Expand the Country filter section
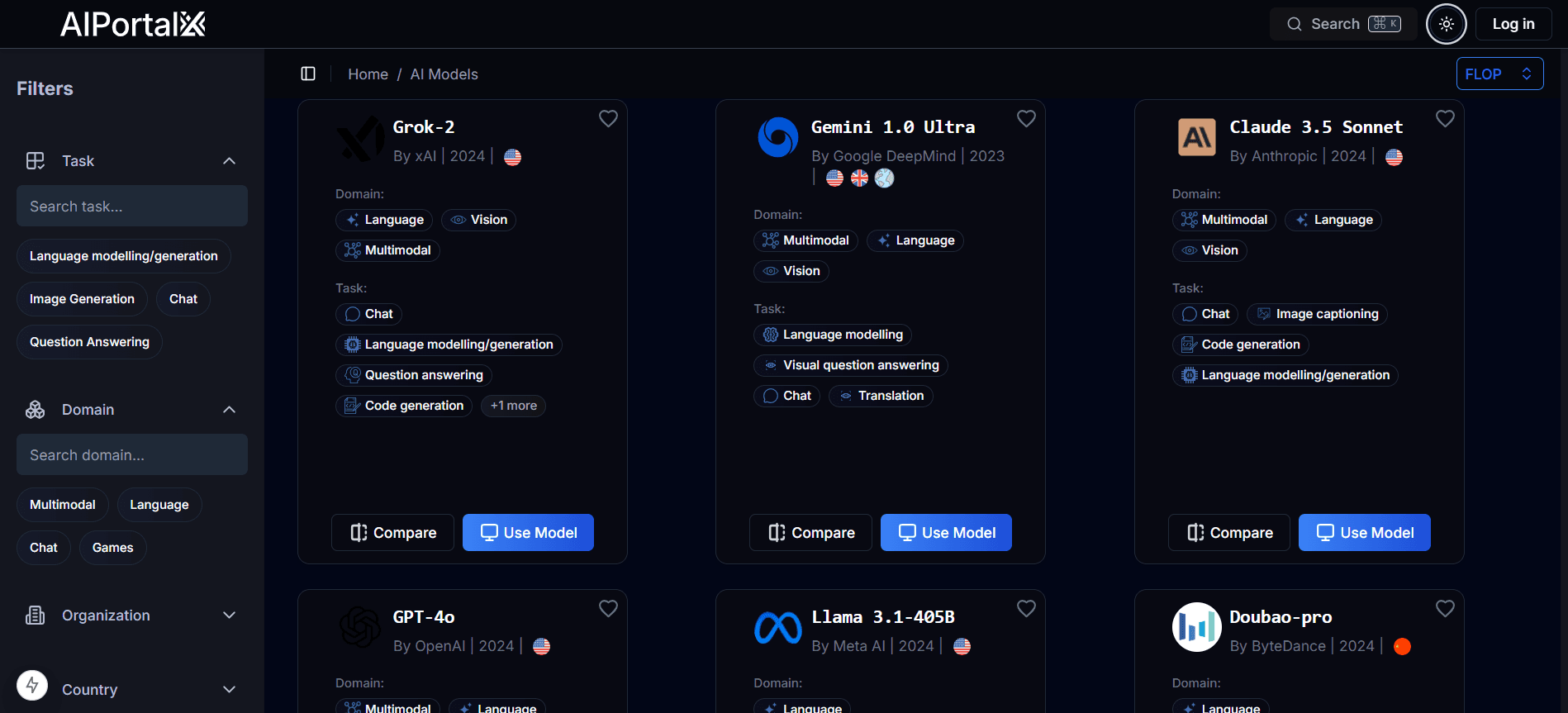1568x713 pixels. point(229,690)
